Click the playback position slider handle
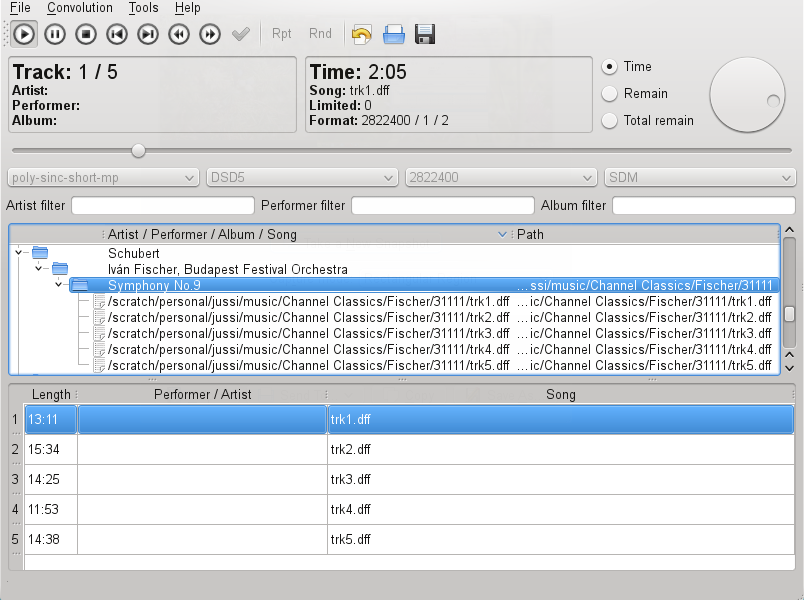This screenshot has height=600, width=804. [x=138, y=151]
